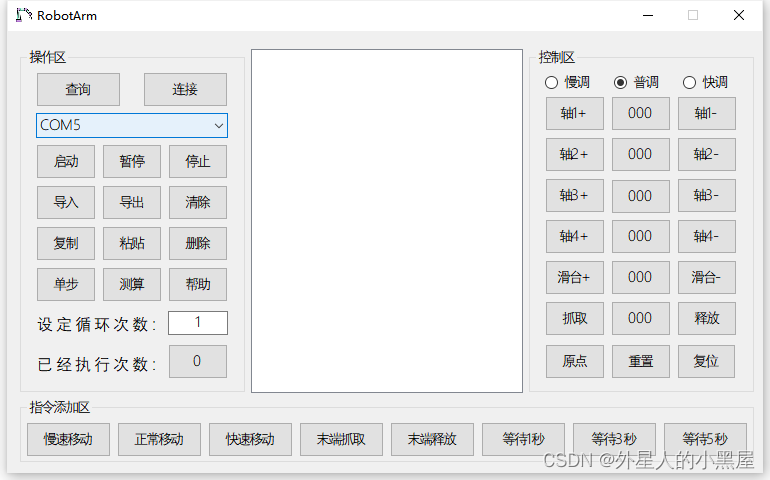Click the 停止 stop button
Image resolution: width=770 pixels, height=480 pixels.
coord(198,161)
